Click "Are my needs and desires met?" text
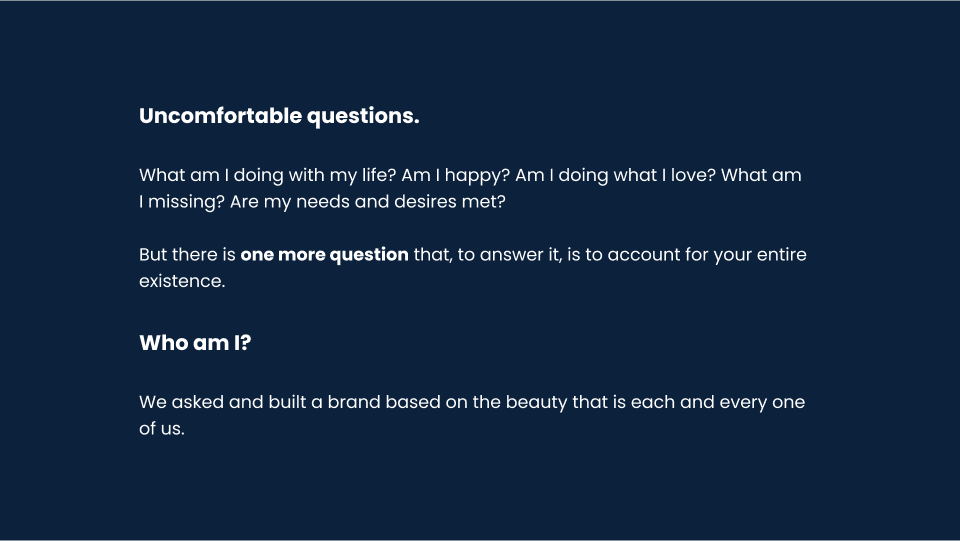The width and height of the screenshot is (960, 541). [x=368, y=201]
